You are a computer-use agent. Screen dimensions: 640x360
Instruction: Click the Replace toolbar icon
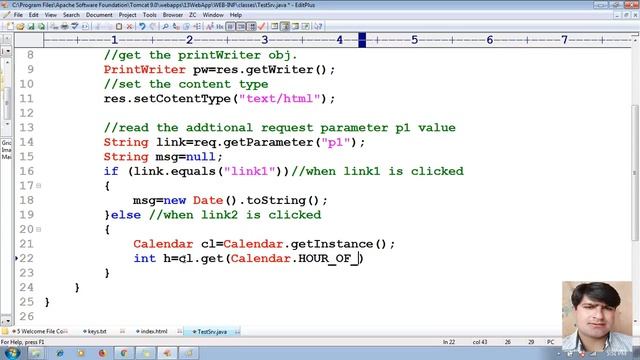click(x=176, y=27)
